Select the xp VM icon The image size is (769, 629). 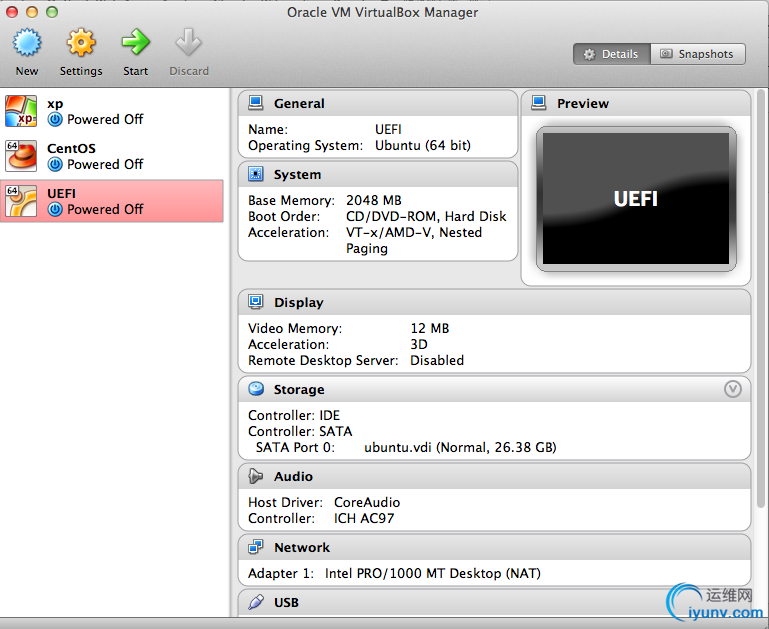(x=21, y=111)
